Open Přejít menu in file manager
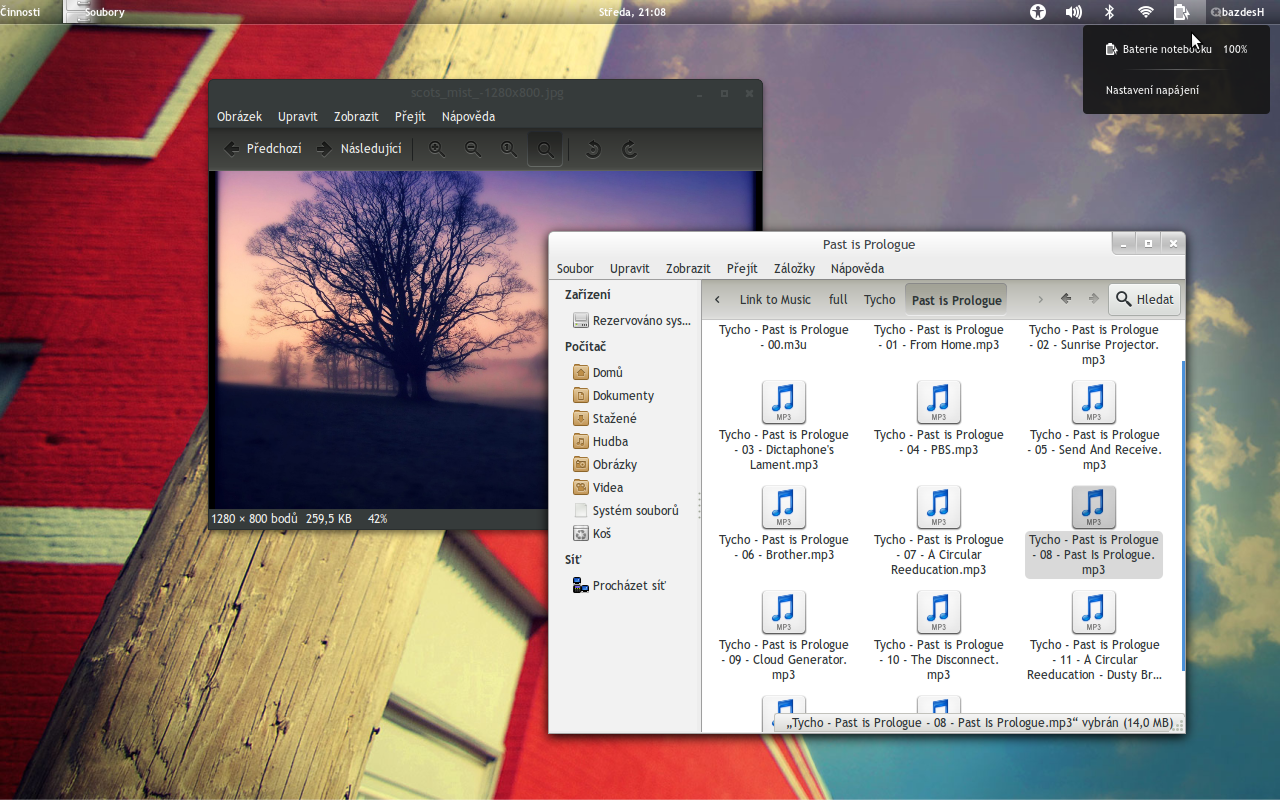Screen dimensions: 1280x800 point(742,268)
